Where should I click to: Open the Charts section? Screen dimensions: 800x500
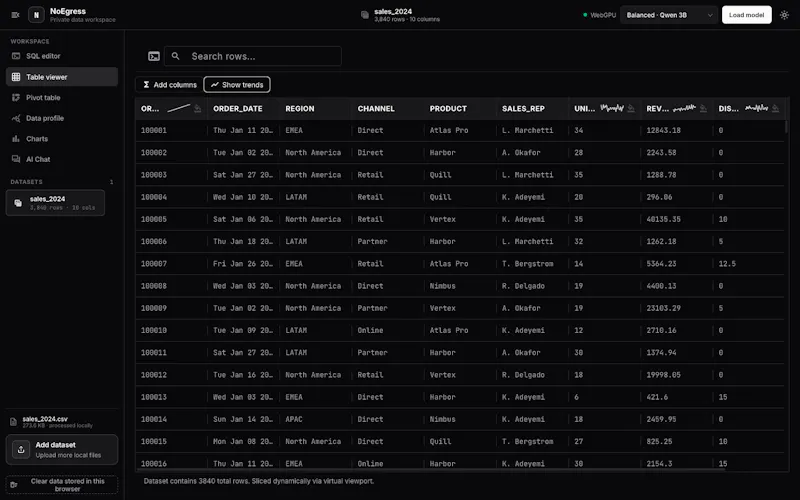62,139
